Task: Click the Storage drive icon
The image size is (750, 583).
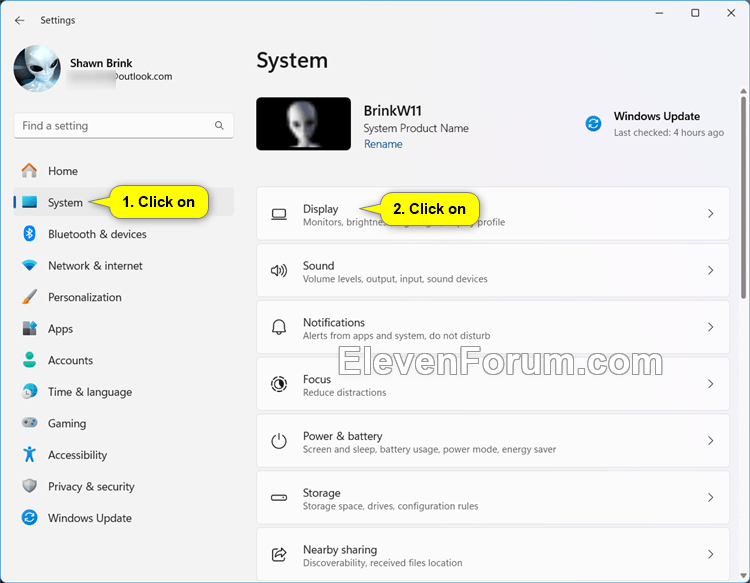Action: (279, 498)
